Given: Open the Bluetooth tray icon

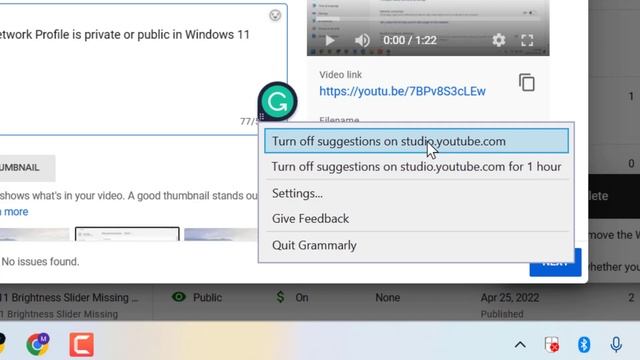Looking at the screenshot, I should 584,344.
